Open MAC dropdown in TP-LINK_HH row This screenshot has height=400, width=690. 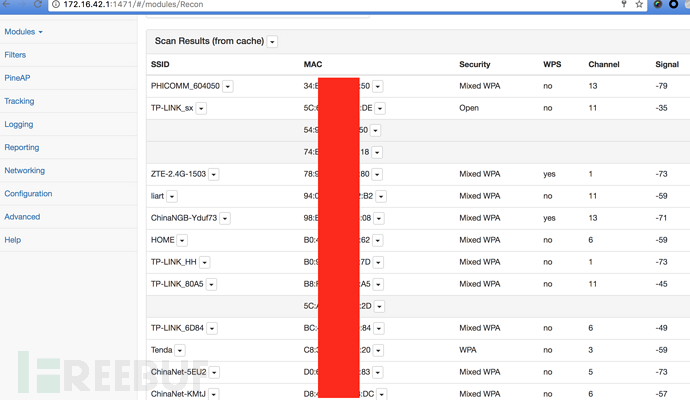click(x=378, y=262)
